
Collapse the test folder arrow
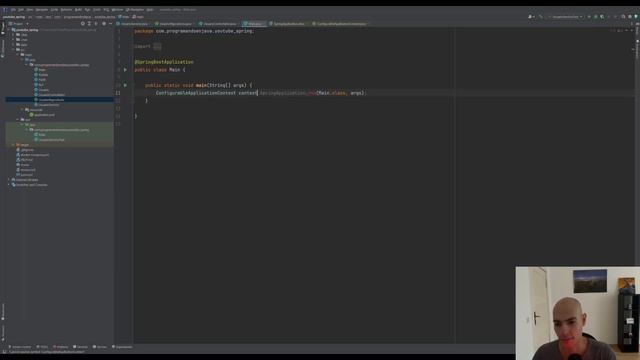coord(18,120)
